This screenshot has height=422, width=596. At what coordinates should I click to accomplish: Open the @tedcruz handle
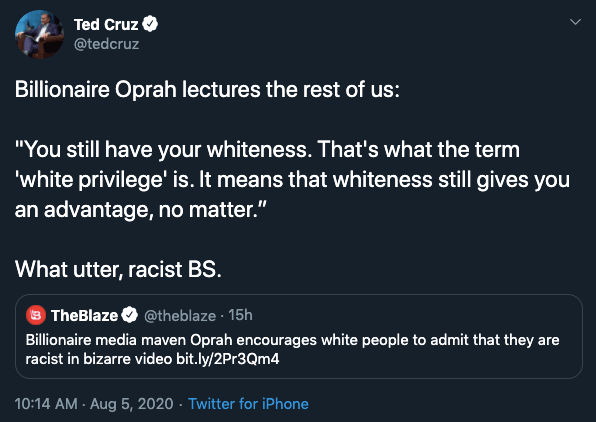[x=106, y=44]
